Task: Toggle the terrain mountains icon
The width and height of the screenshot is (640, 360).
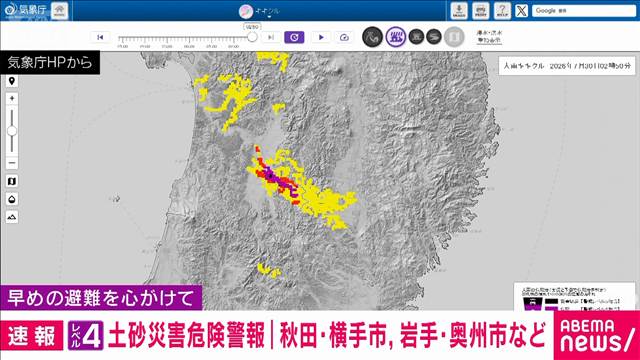Action: 12,217
